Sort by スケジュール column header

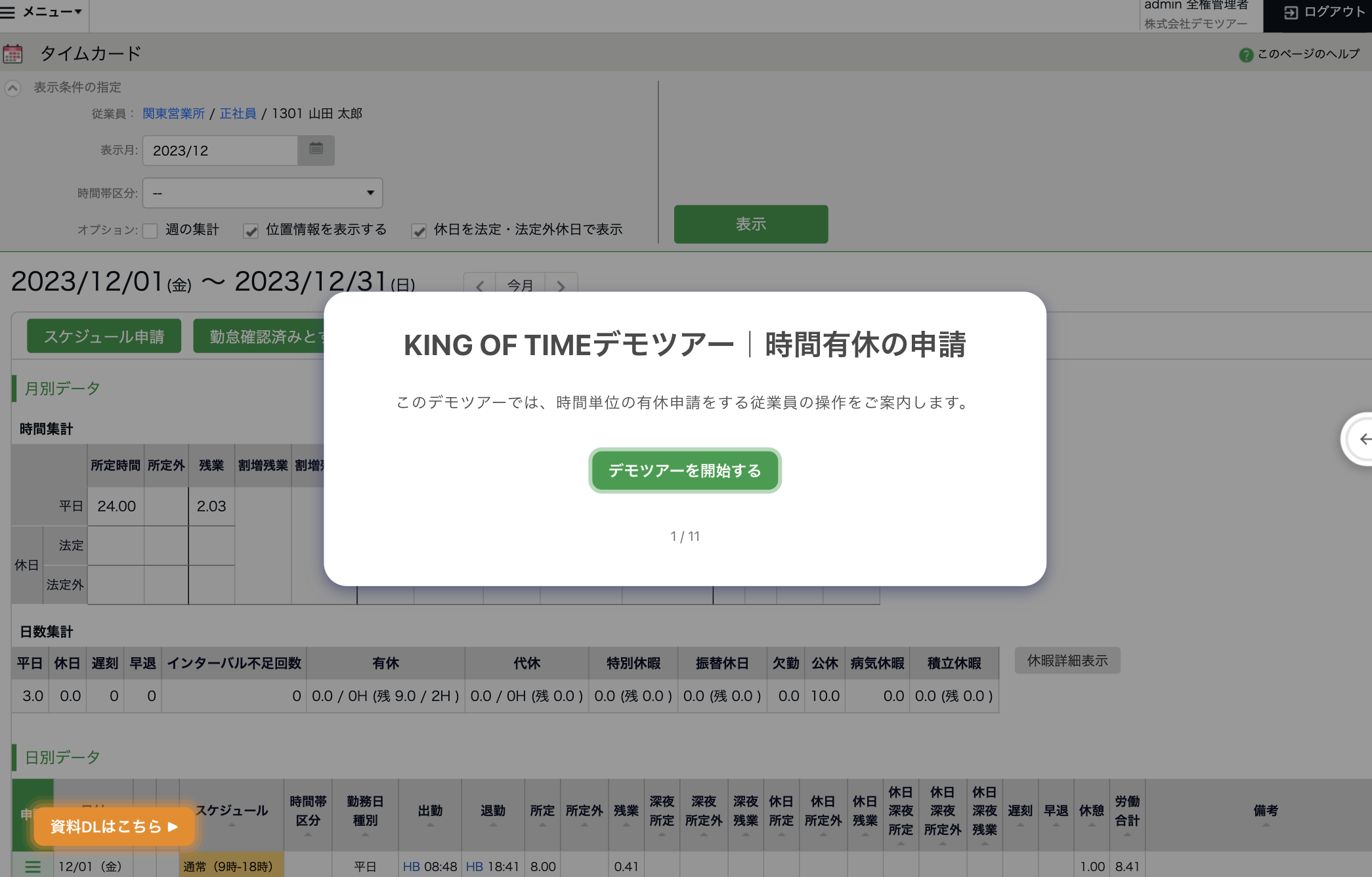(231, 815)
